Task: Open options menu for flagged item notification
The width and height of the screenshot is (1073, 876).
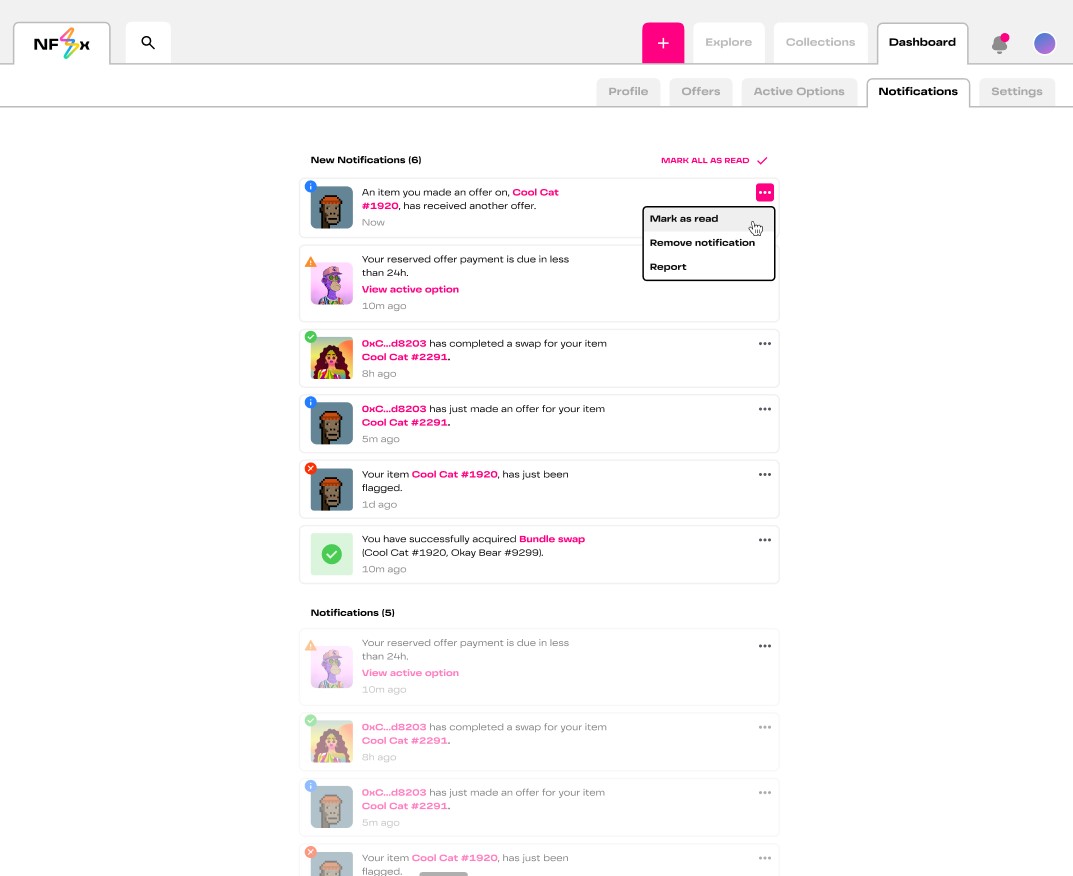Action: (765, 474)
